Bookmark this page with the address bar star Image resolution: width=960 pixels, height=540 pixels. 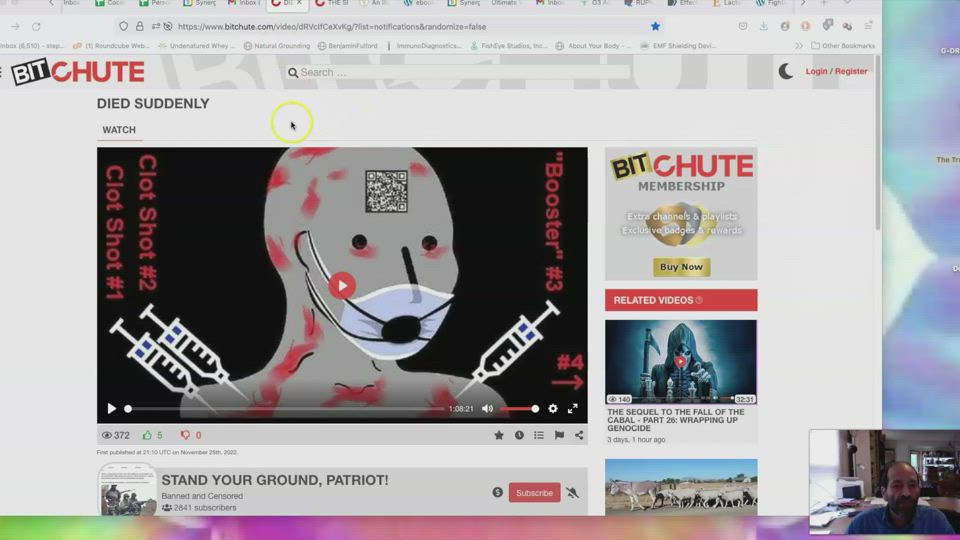pyautogui.click(x=655, y=26)
